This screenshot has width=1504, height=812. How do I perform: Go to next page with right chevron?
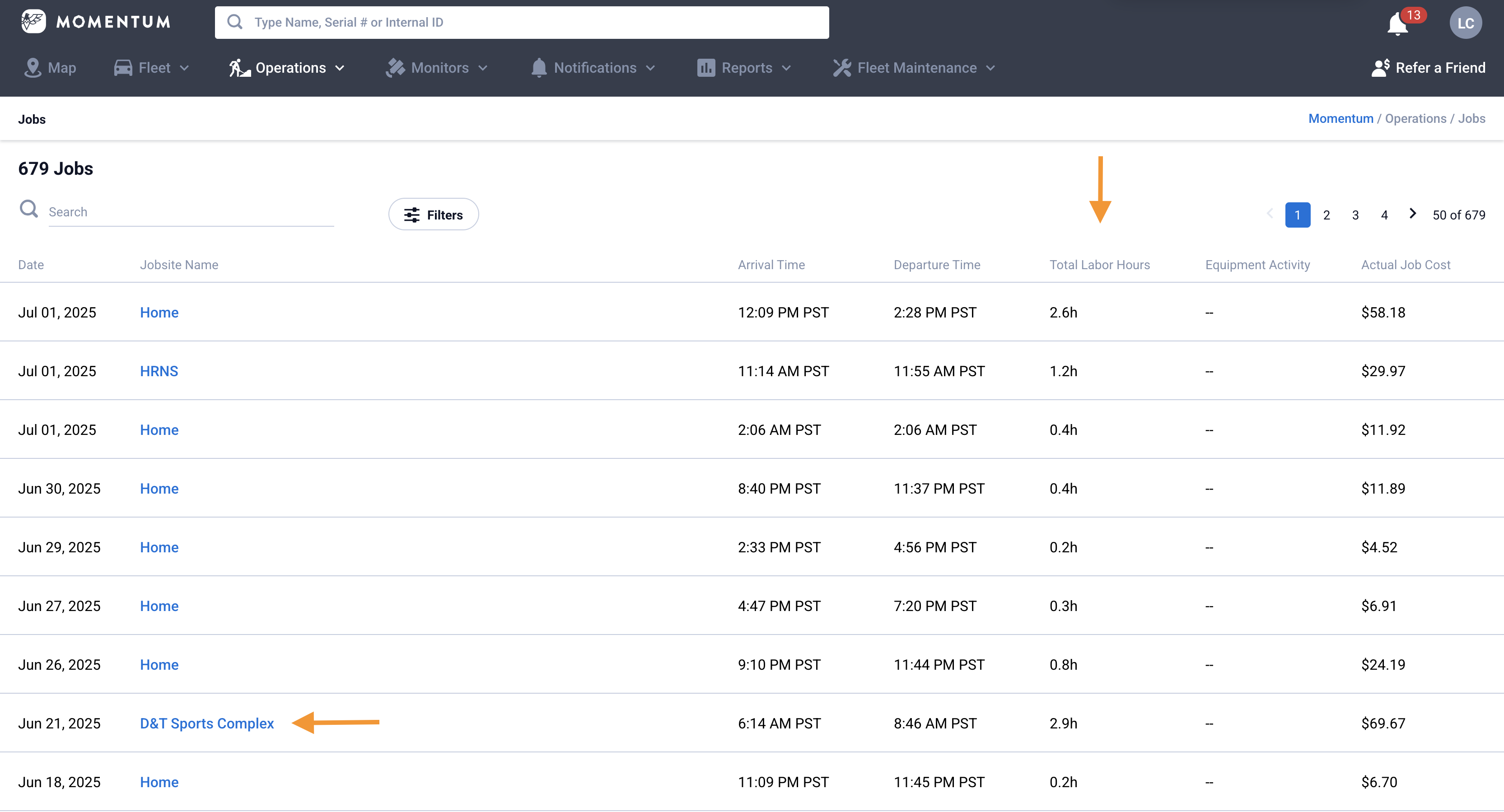[1412, 214]
